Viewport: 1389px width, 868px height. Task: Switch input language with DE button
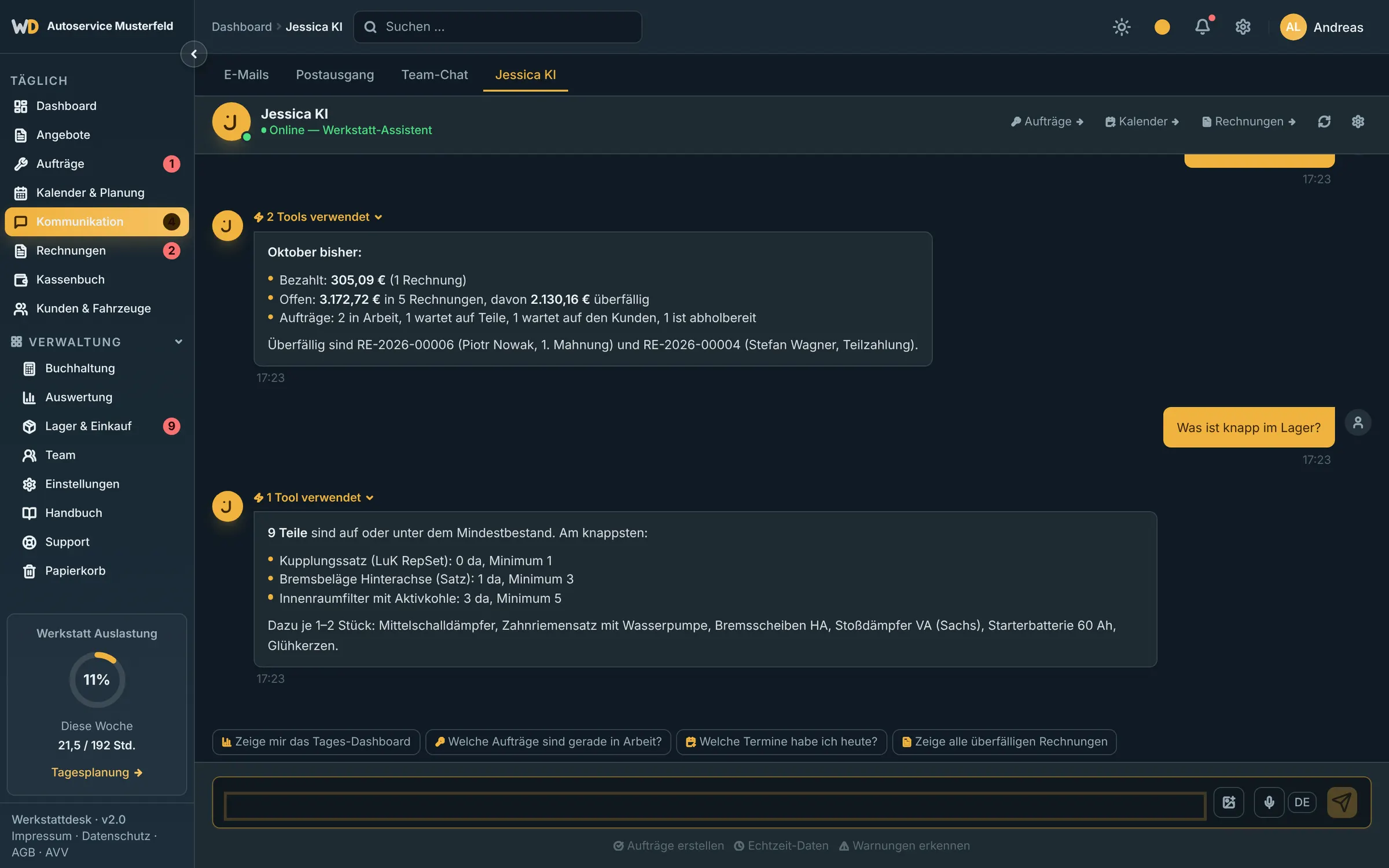[x=1302, y=802]
